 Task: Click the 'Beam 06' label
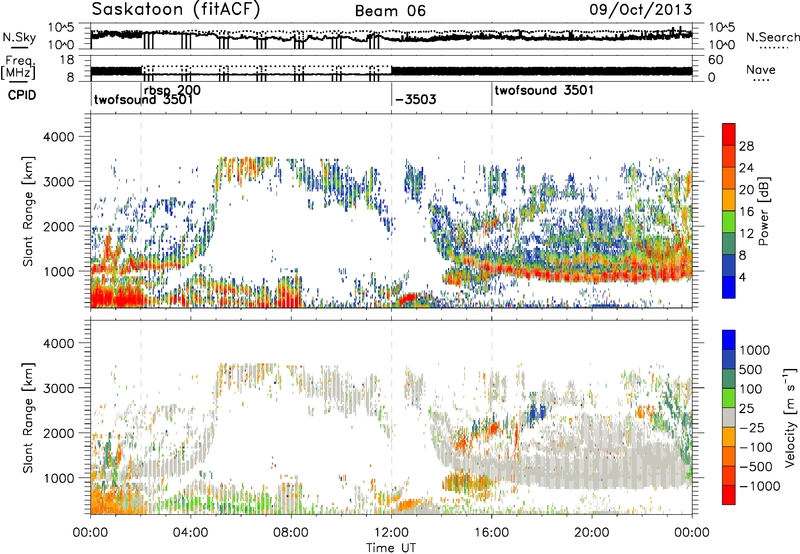click(x=390, y=11)
